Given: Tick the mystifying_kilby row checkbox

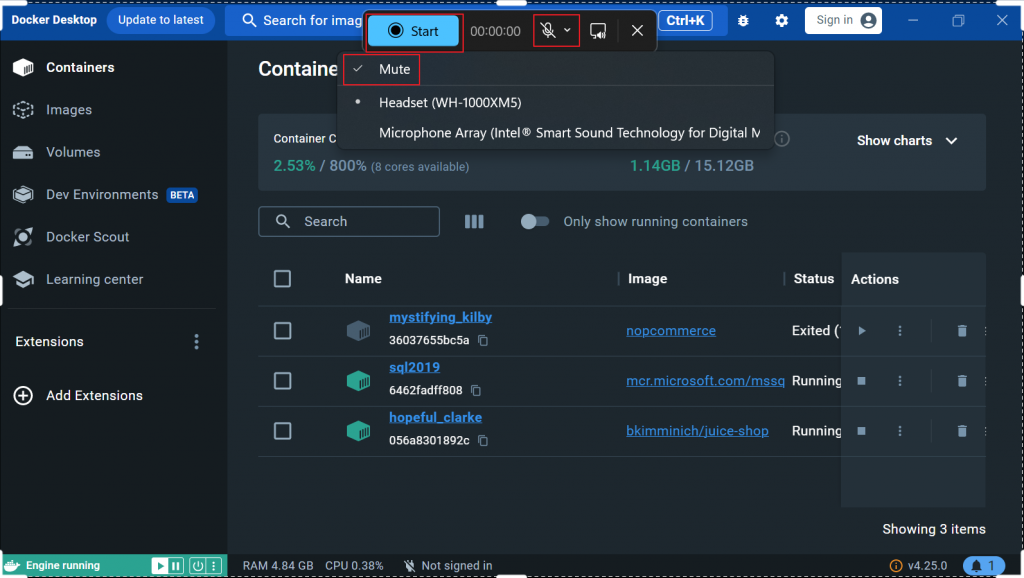Looking at the screenshot, I should [x=282, y=330].
